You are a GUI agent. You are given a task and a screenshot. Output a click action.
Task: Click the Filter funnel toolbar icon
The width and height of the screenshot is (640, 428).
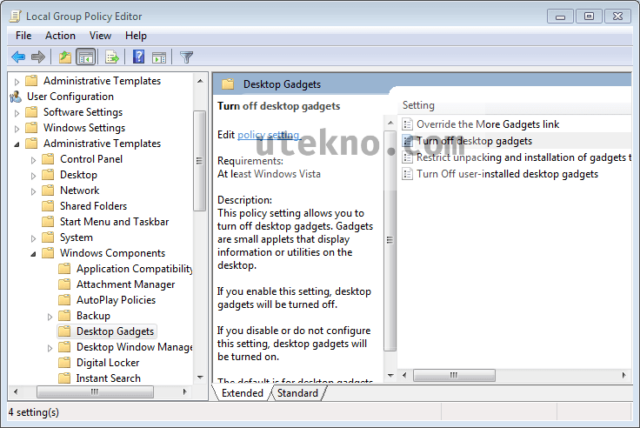click(x=187, y=57)
